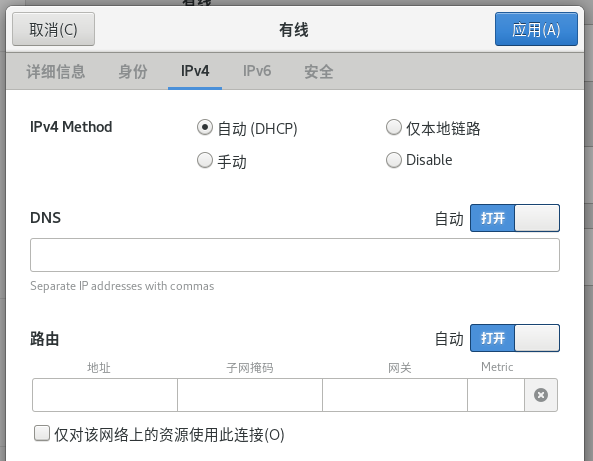Viewport: 593px width, 461px height.
Task: Select the IPv4 tab
Action: (195, 71)
